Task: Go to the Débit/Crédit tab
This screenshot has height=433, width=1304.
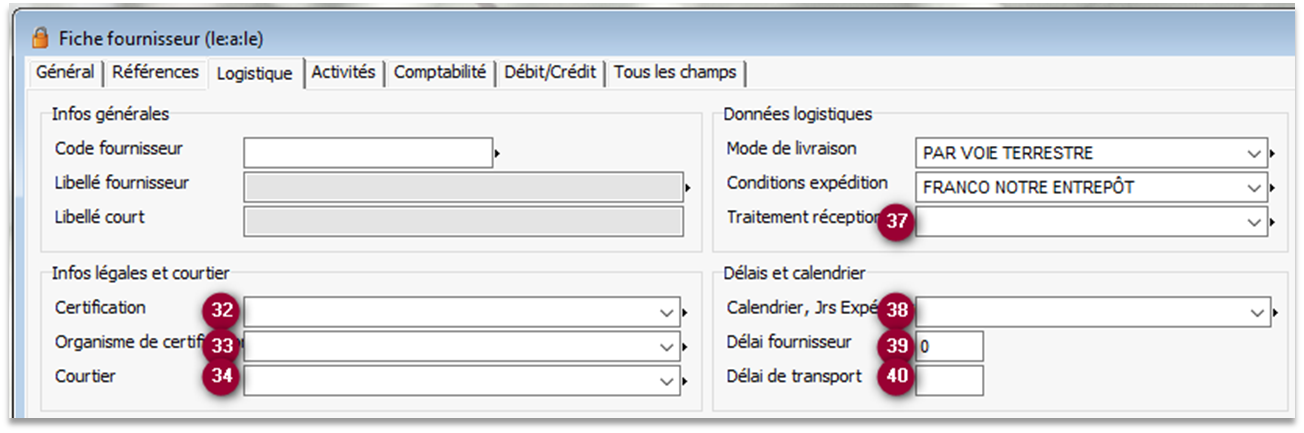Action: click(550, 73)
